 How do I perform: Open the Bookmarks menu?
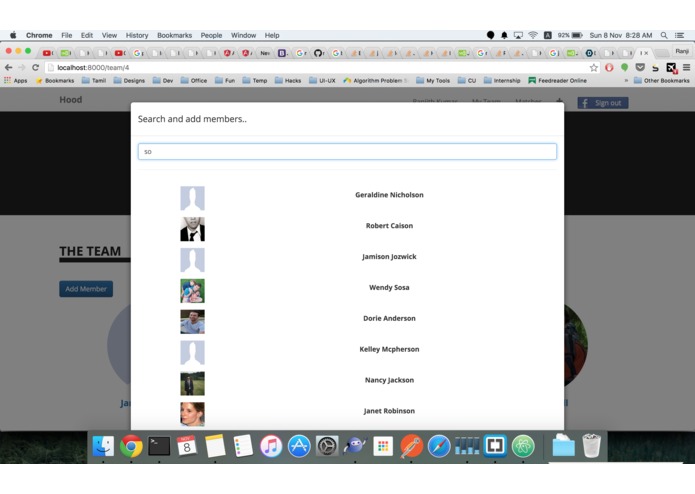click(175, 35)
